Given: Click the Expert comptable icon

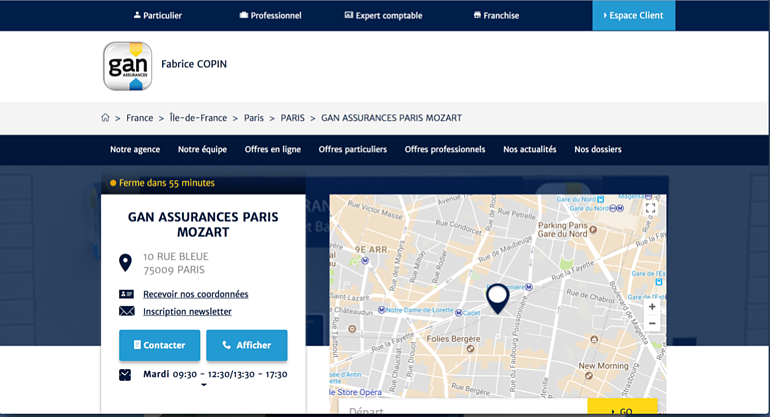Looking at the screenshot, I should click(349, 15).
